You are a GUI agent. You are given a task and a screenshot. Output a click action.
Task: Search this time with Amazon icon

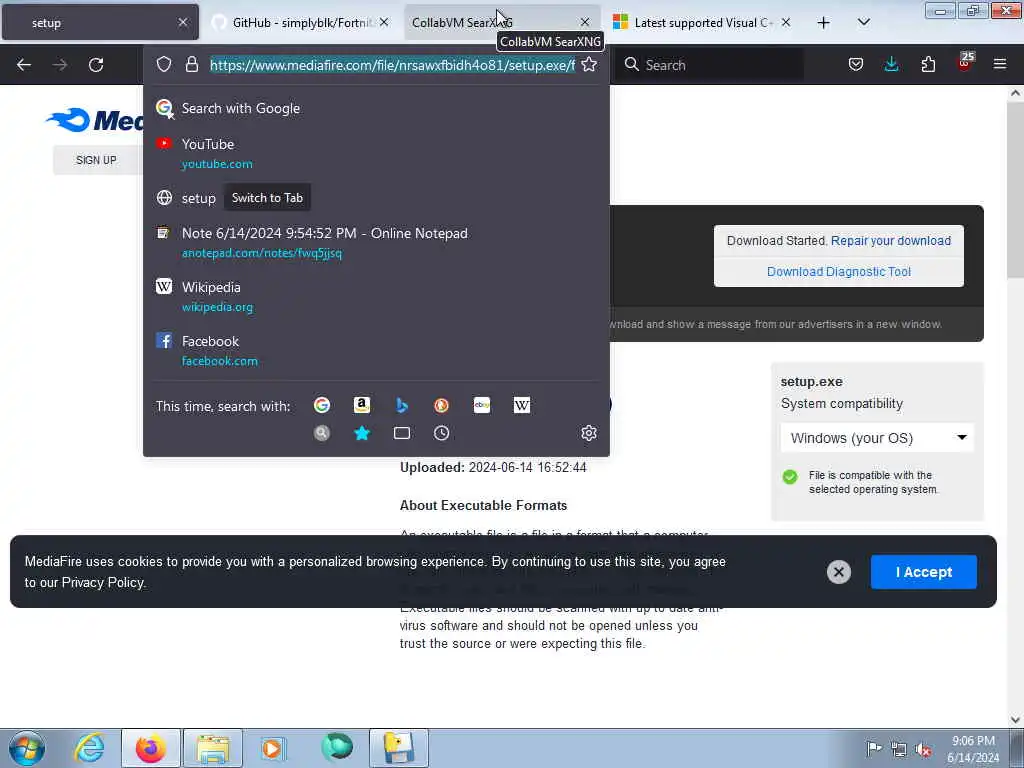[x=362, y=405]
